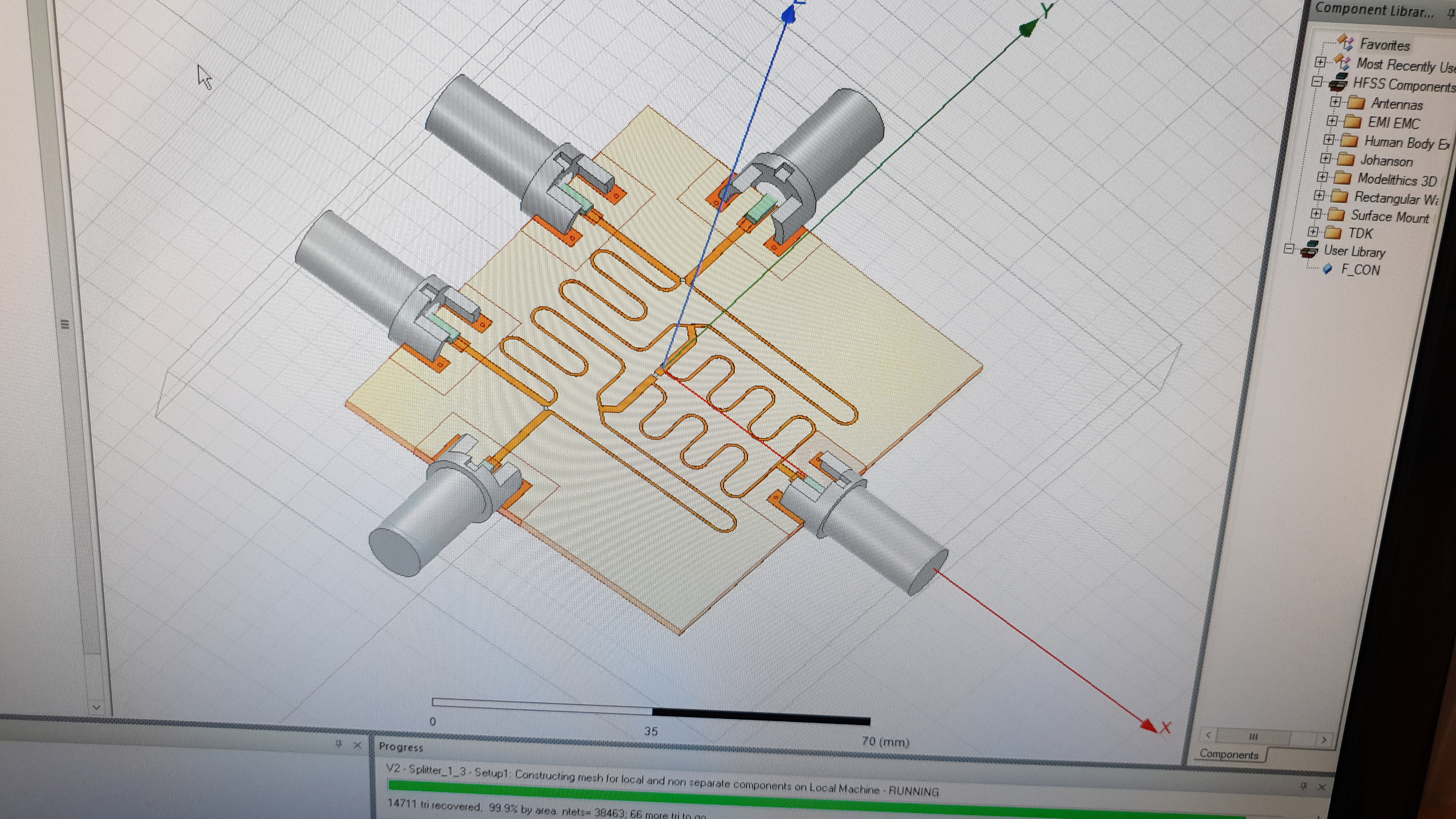
Task: Click the "70 (mm)" scale label
Action: click(886, 741)
